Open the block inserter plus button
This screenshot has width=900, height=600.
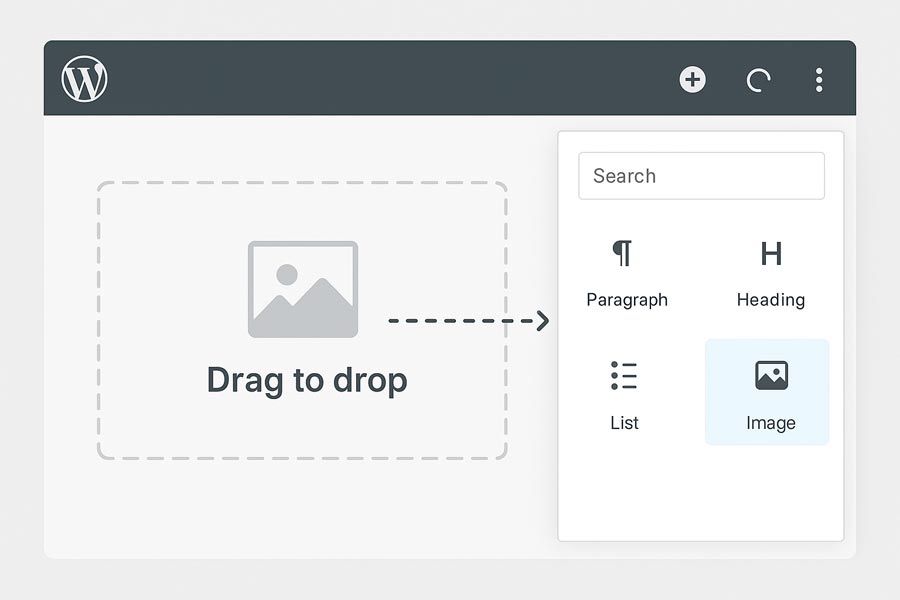[x=692, y=79]
